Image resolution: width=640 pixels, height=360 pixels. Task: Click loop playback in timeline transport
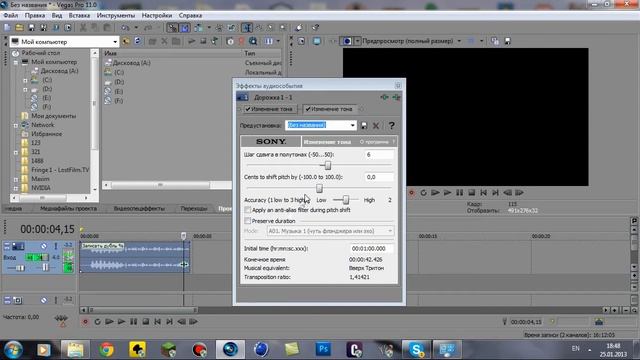[x=97, y=322]
